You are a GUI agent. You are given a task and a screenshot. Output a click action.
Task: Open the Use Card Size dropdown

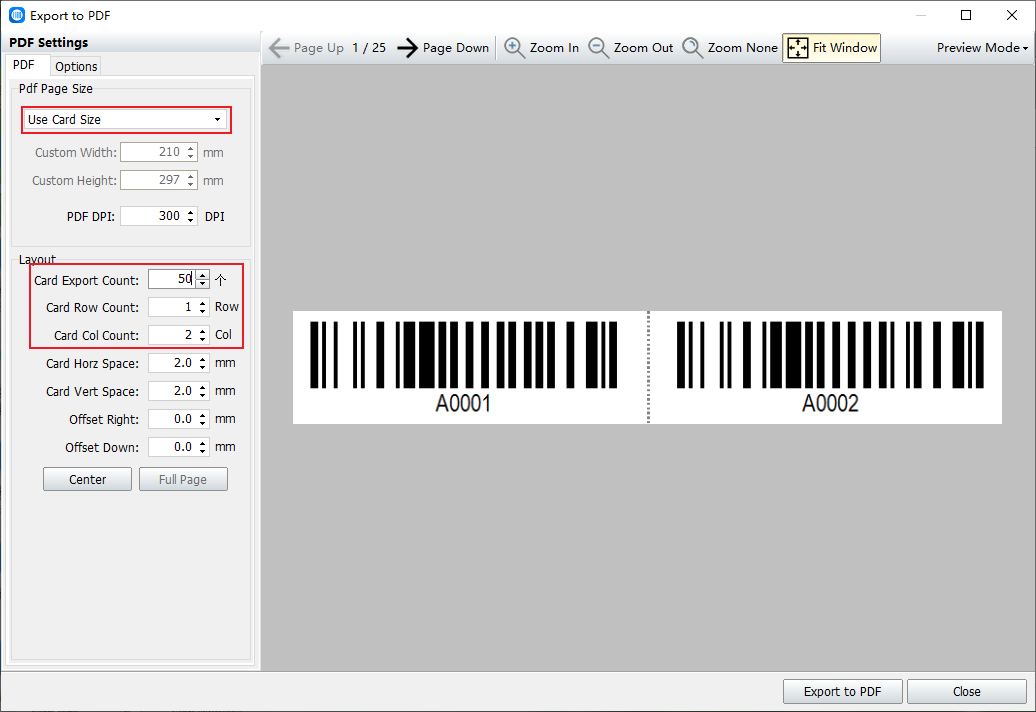point(126,120)
